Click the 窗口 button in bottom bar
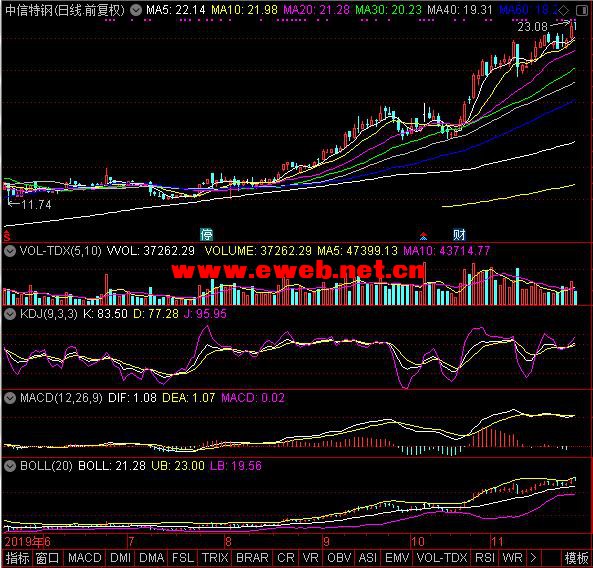Image resolution: width=593 pixels, height=568 pixels. (x=47, y=557)
